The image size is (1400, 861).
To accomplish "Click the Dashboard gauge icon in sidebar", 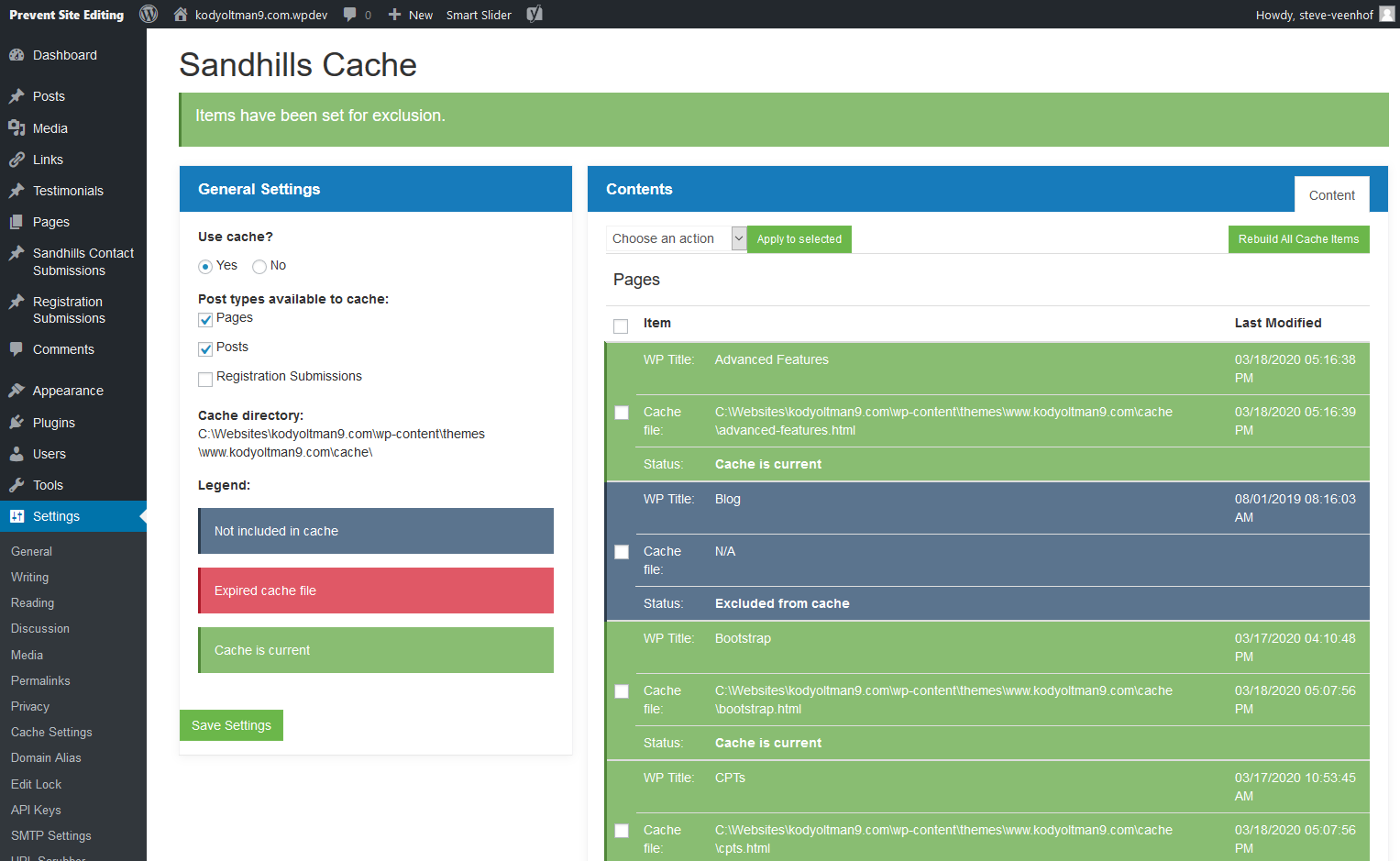I will [17, 55].
